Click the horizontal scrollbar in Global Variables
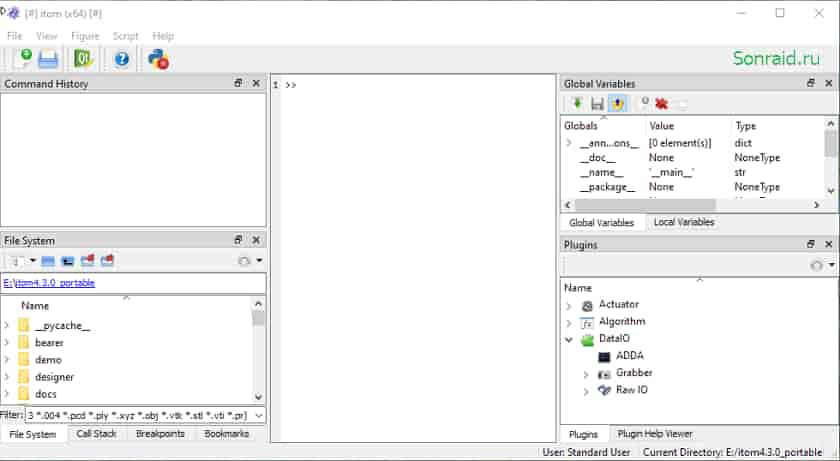Viewport: 840px width, 461px height. pos(645,205)
